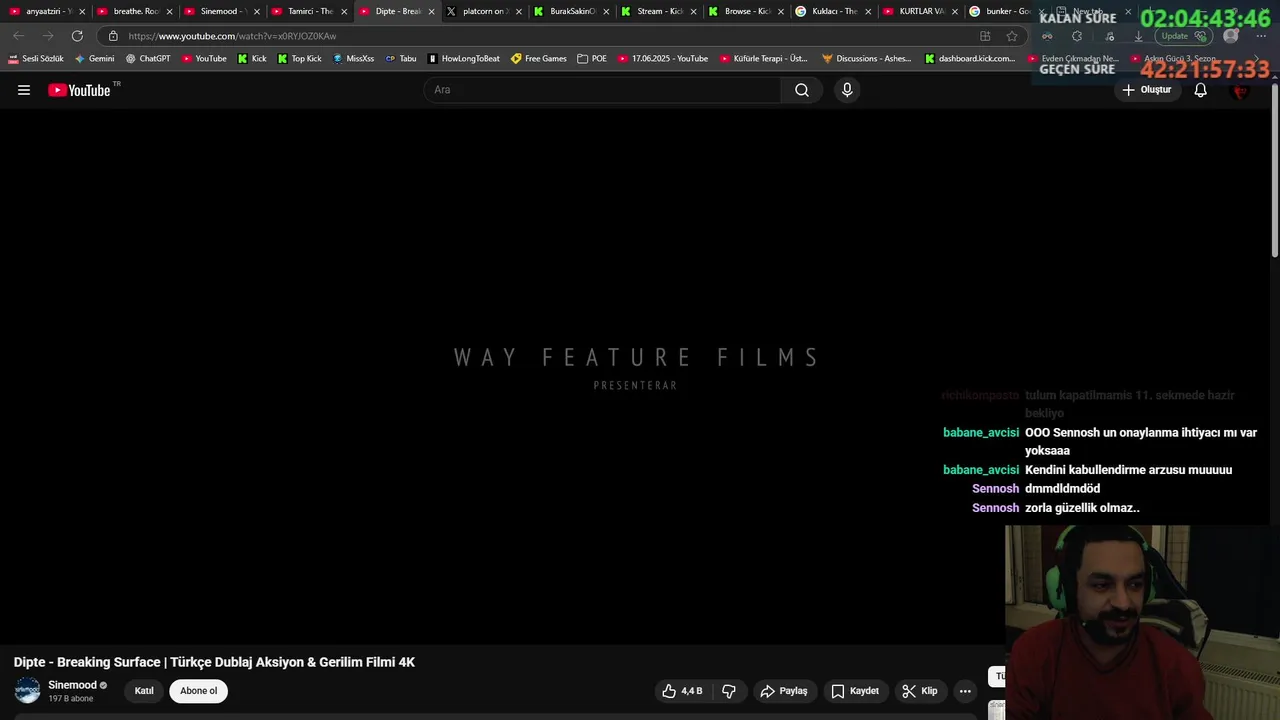Open the browser settings ellipsis menu
Screen dimensions: 1280x720
[x=1261, y=36]
